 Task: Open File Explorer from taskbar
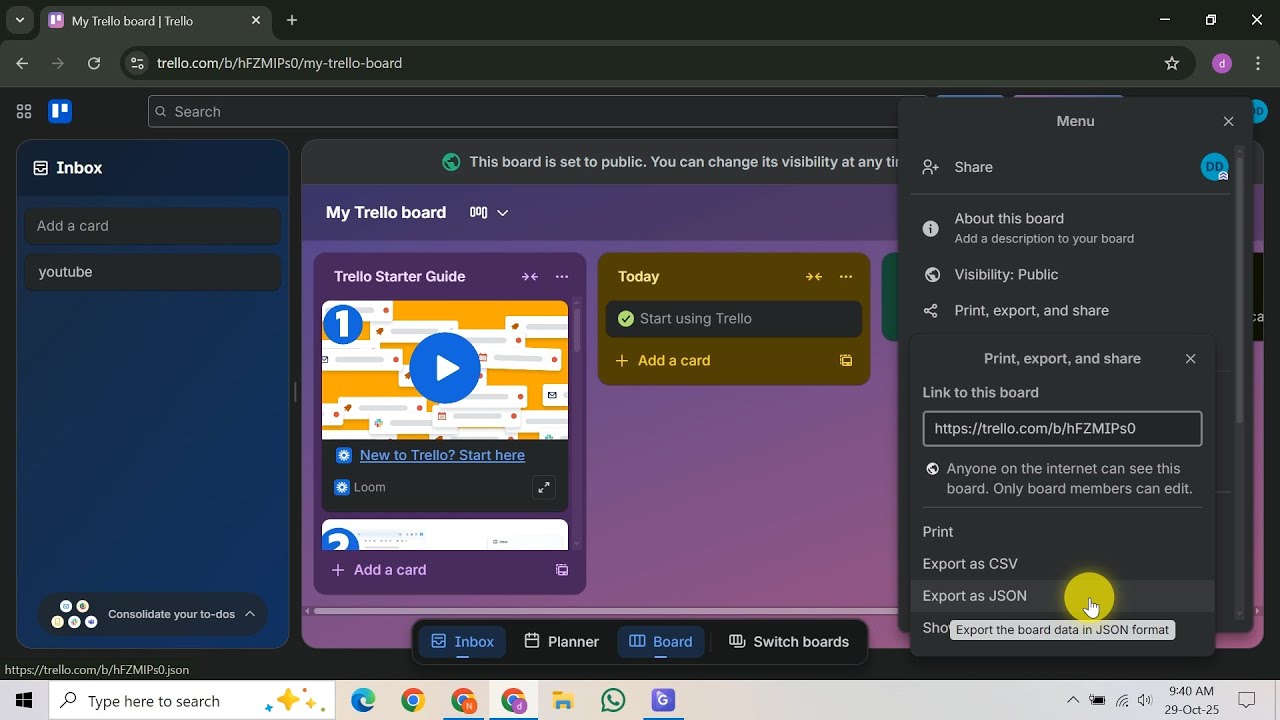point(563,701)
